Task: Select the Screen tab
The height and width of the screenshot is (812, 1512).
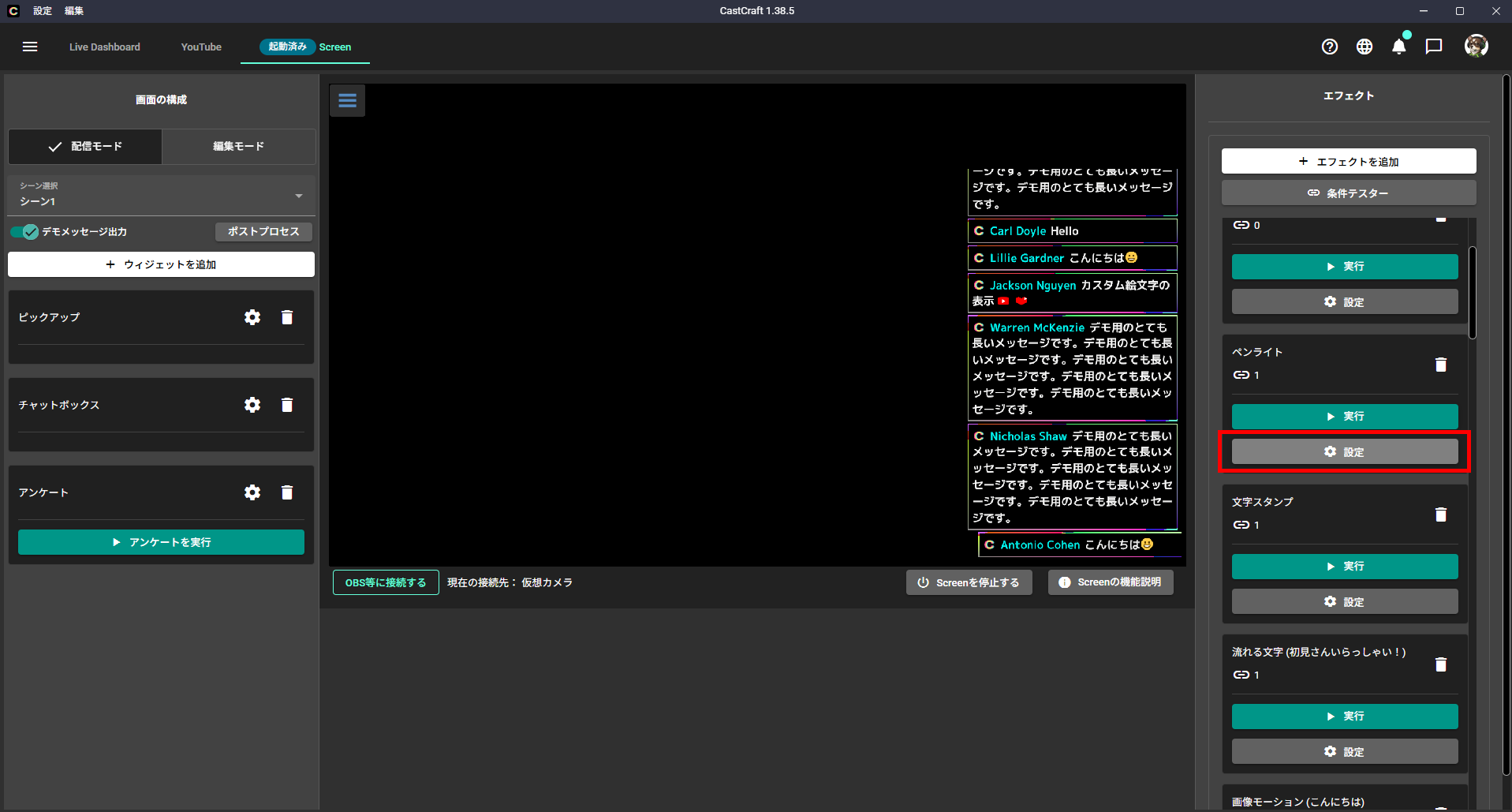Action: [x=306, y=47]
